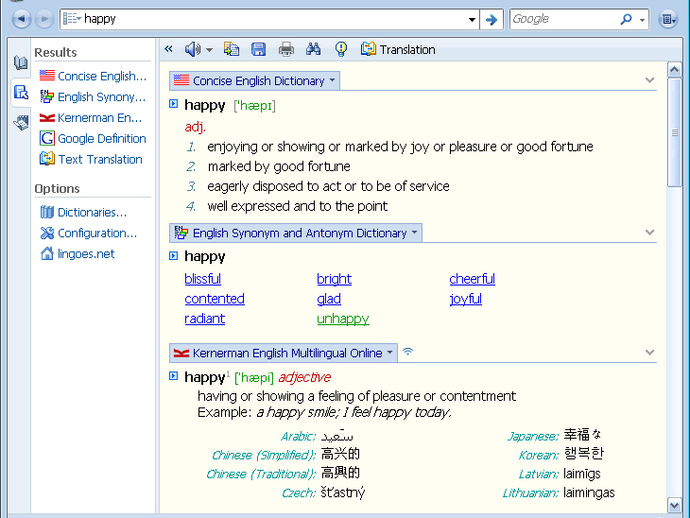This screenshot has width=690, height=518.
Task: Go back with the back arrow button
Action: tap(21, 19)
